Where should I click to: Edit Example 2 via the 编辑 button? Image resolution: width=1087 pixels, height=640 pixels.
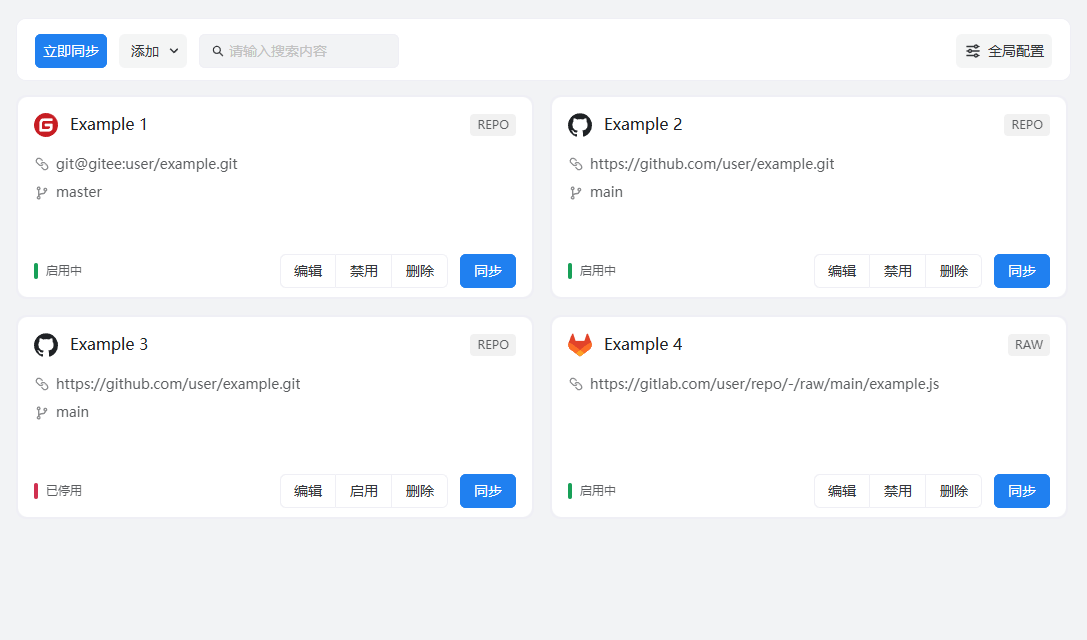pyautogui.click(x=842, y=271)
